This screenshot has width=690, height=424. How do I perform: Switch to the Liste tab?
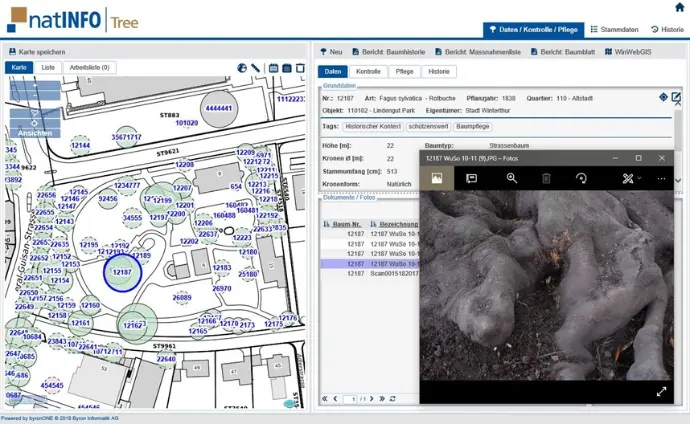coord(48,67)
